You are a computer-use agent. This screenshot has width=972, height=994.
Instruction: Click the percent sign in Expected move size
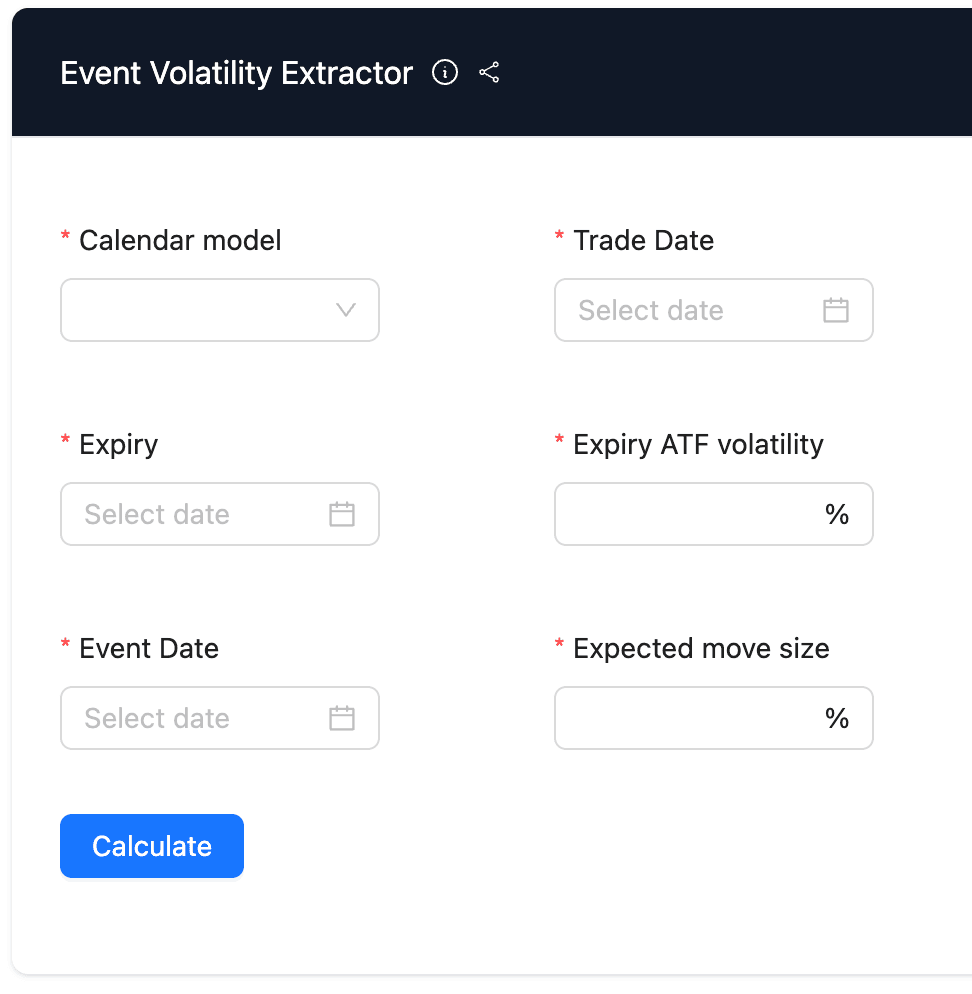click(837, 718)
